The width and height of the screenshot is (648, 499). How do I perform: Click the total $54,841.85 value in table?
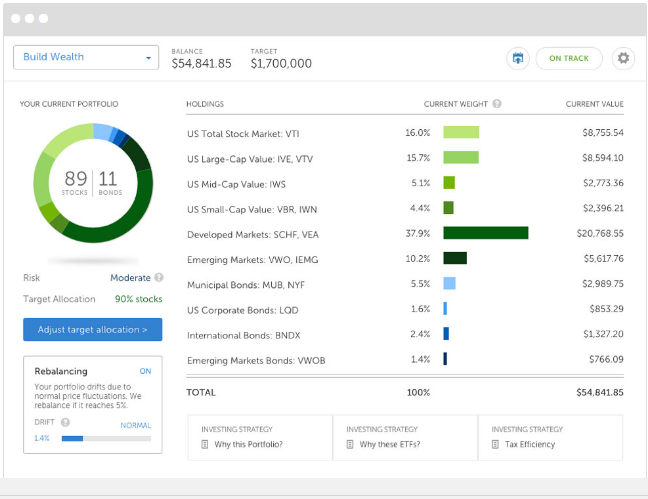point(600,392)
